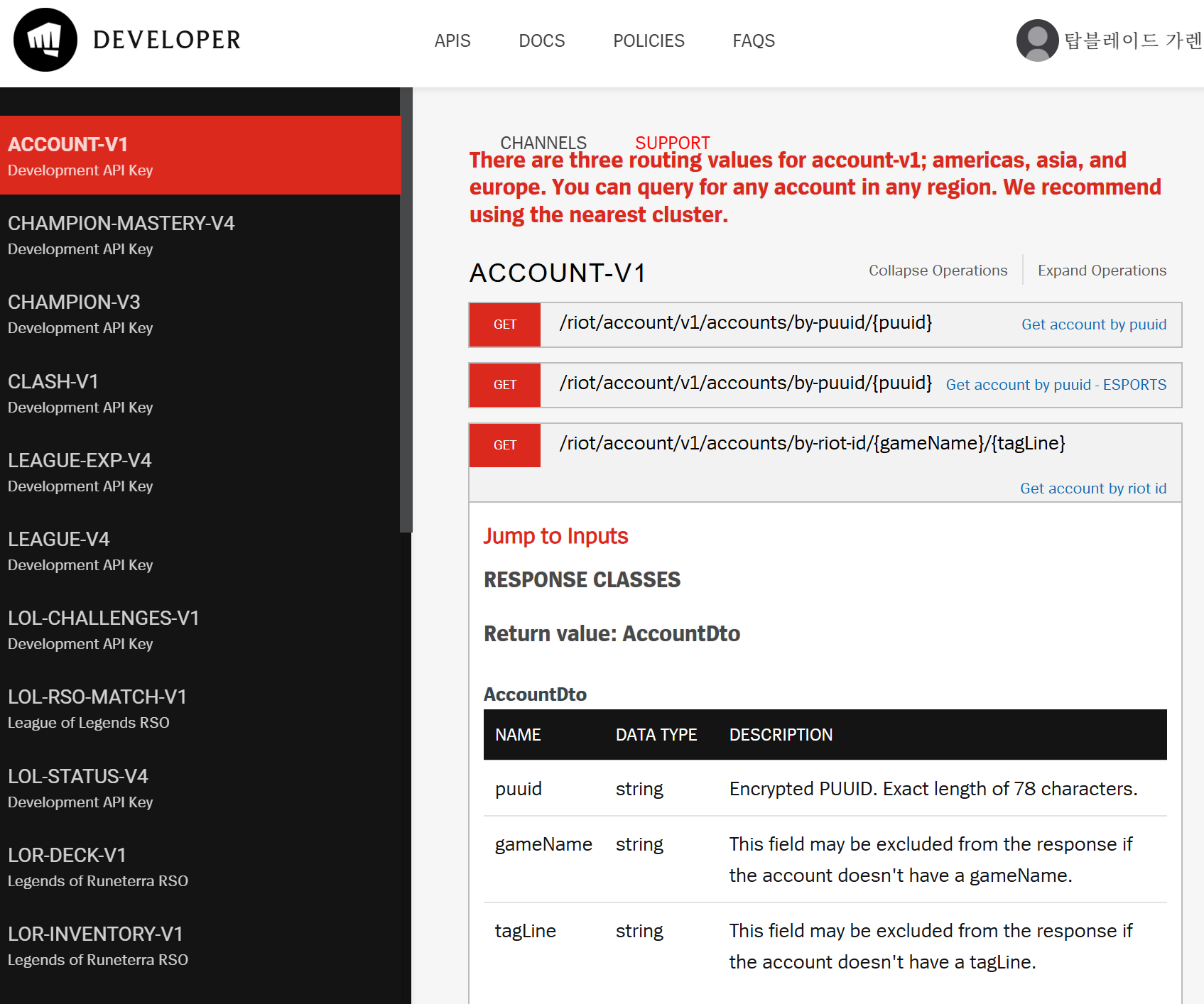Open CHAMPION-V3 API in the sidebar
The image size is (1204, 1004).
click(200, 313)
